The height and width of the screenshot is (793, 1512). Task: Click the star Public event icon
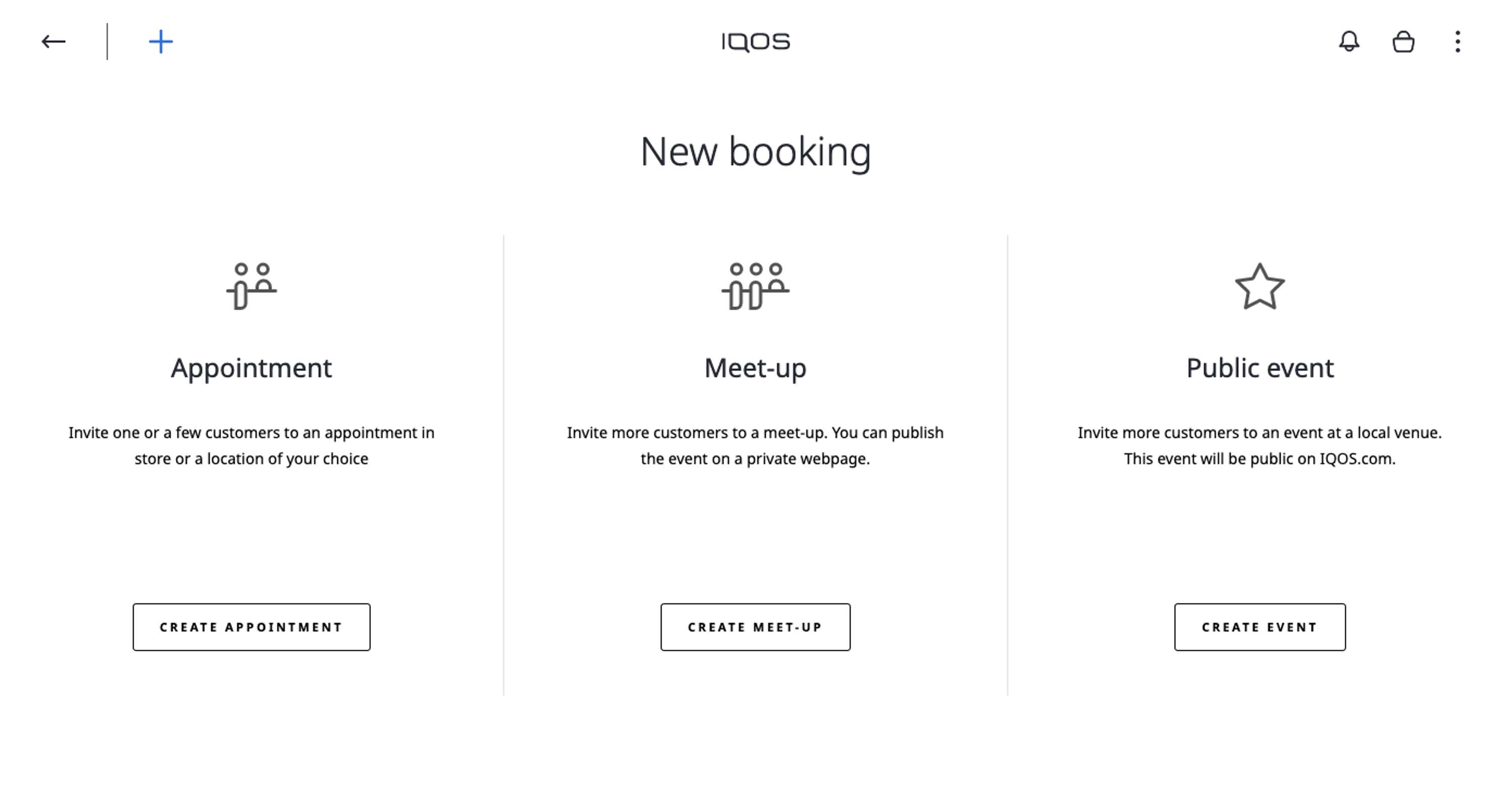coord(1259,286)
